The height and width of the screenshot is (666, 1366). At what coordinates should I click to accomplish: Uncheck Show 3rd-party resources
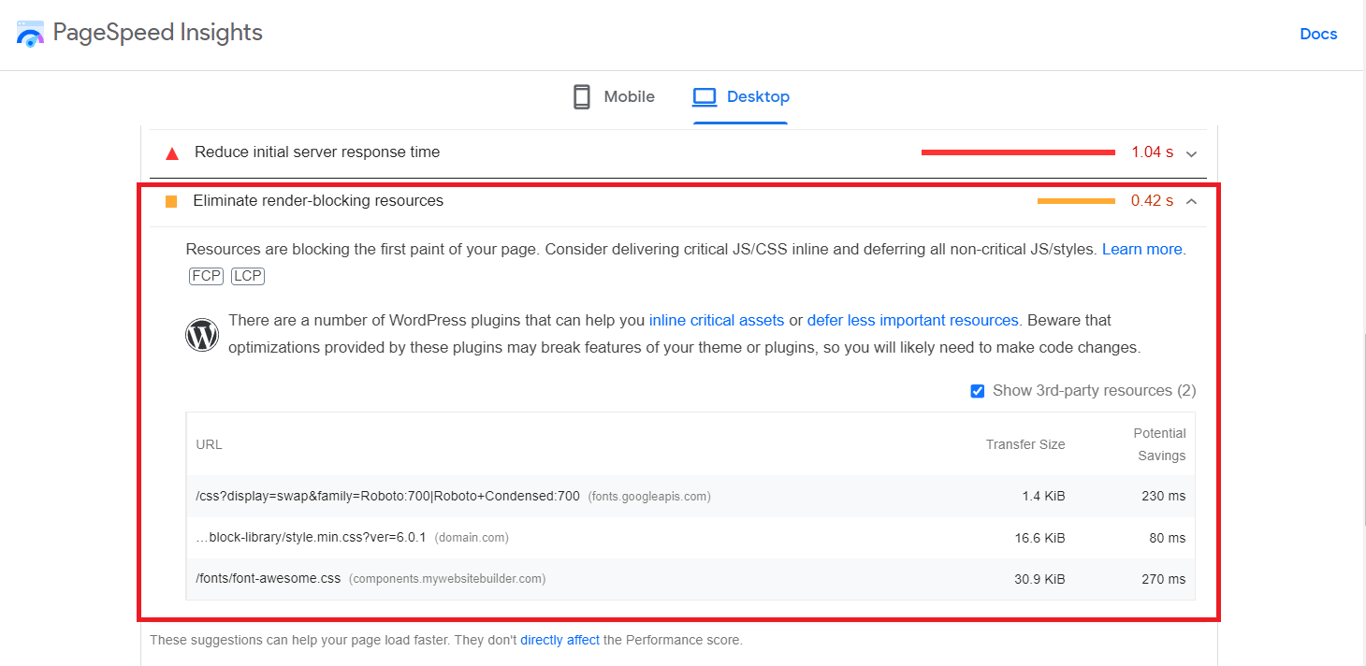tap(977, 391)
